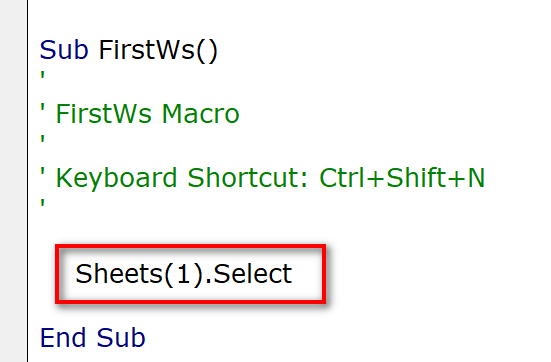Click the 'FirstWs Macro' comment line
551x362 pixels.
[x=140, y=114]
